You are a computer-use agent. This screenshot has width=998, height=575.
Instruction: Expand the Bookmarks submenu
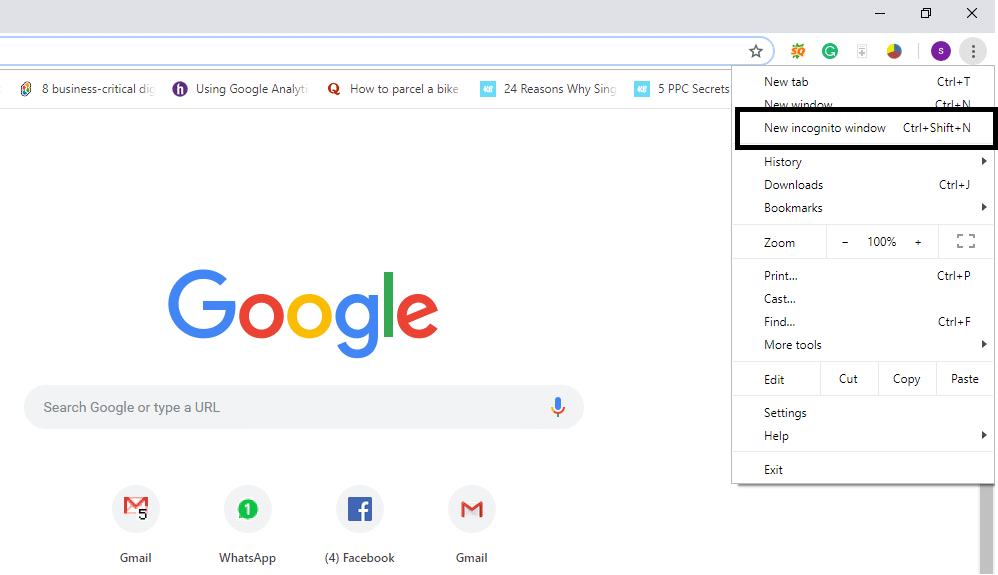tap(863, 208)
